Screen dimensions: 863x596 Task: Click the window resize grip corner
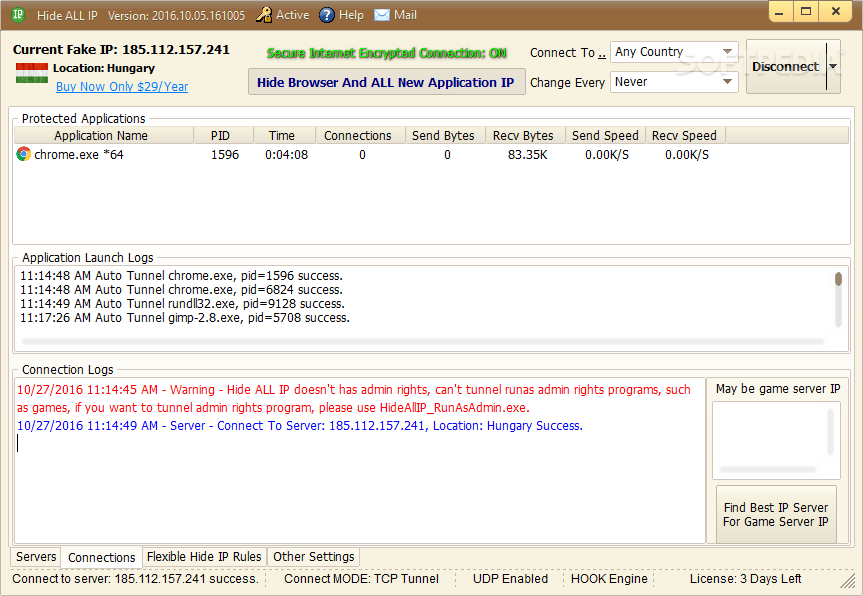(x=847, y=580)
